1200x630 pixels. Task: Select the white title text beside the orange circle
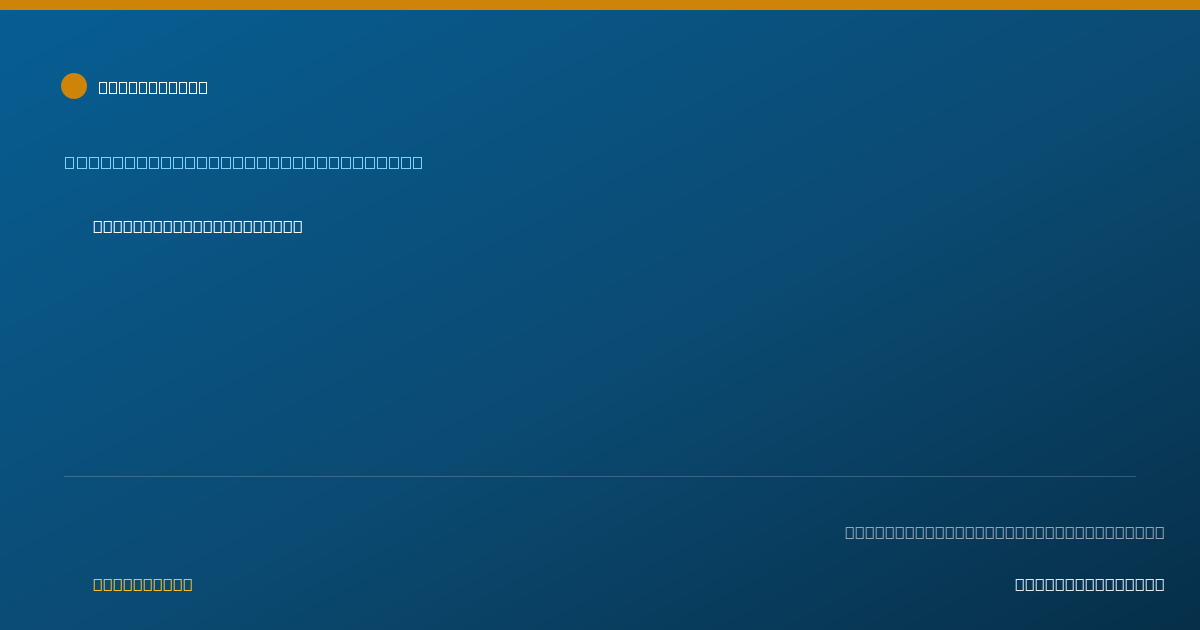tap(153, 87)
